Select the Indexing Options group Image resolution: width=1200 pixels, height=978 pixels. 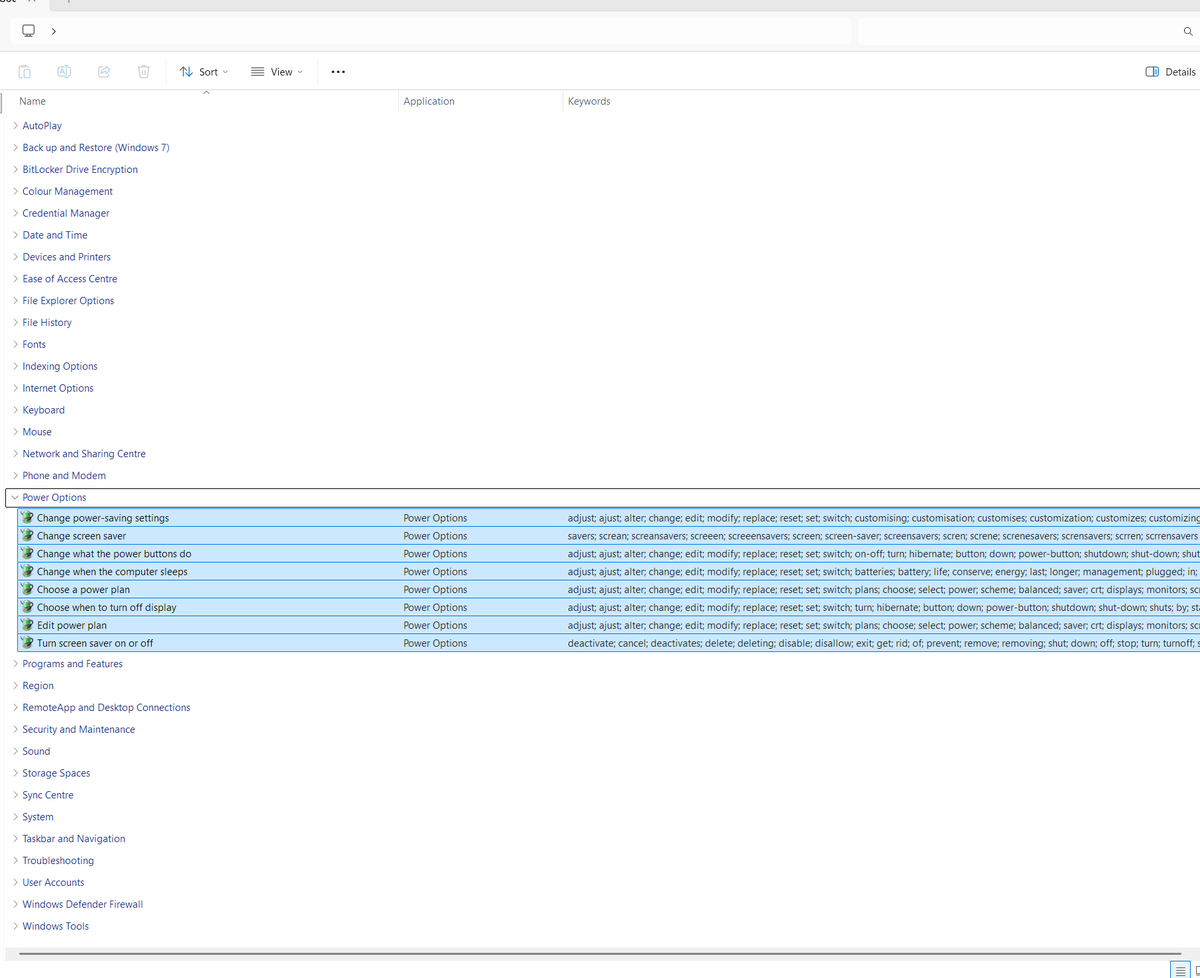[60, 367]
